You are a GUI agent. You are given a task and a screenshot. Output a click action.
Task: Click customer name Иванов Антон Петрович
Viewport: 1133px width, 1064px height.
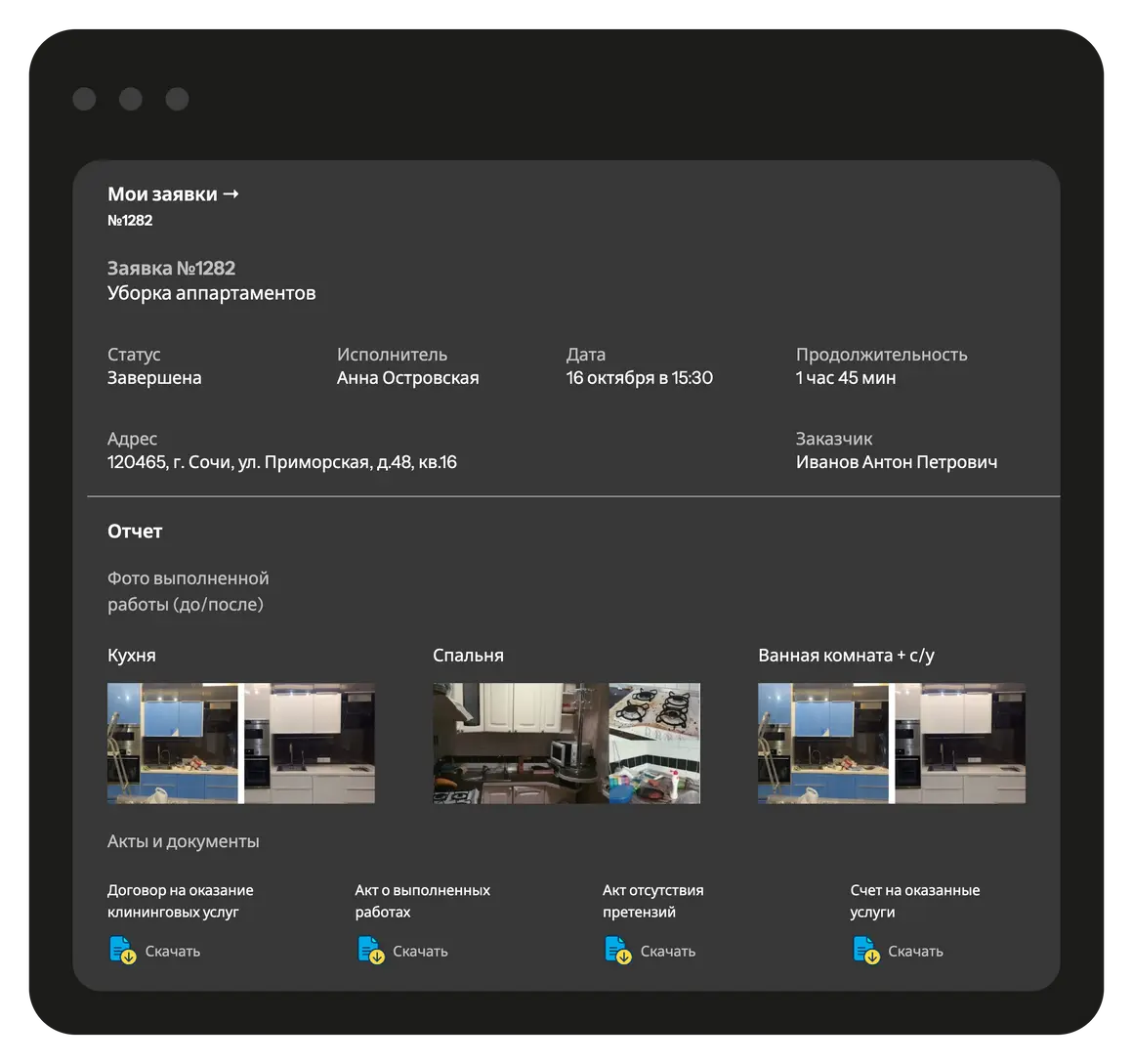pos(896,462)
